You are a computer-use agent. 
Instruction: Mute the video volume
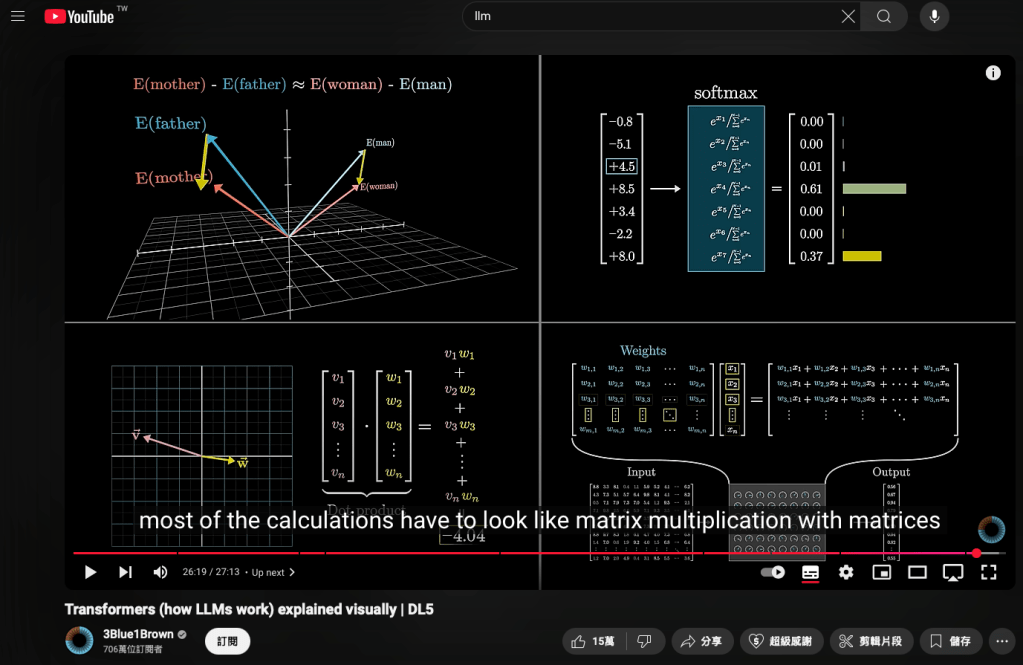160,572
